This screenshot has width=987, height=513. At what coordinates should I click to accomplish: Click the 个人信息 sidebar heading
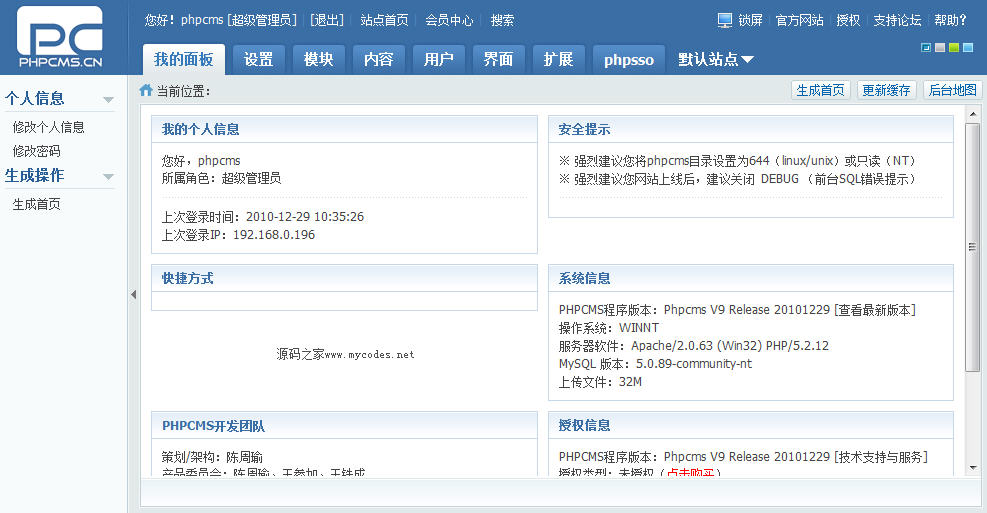(x=35, y=99)
